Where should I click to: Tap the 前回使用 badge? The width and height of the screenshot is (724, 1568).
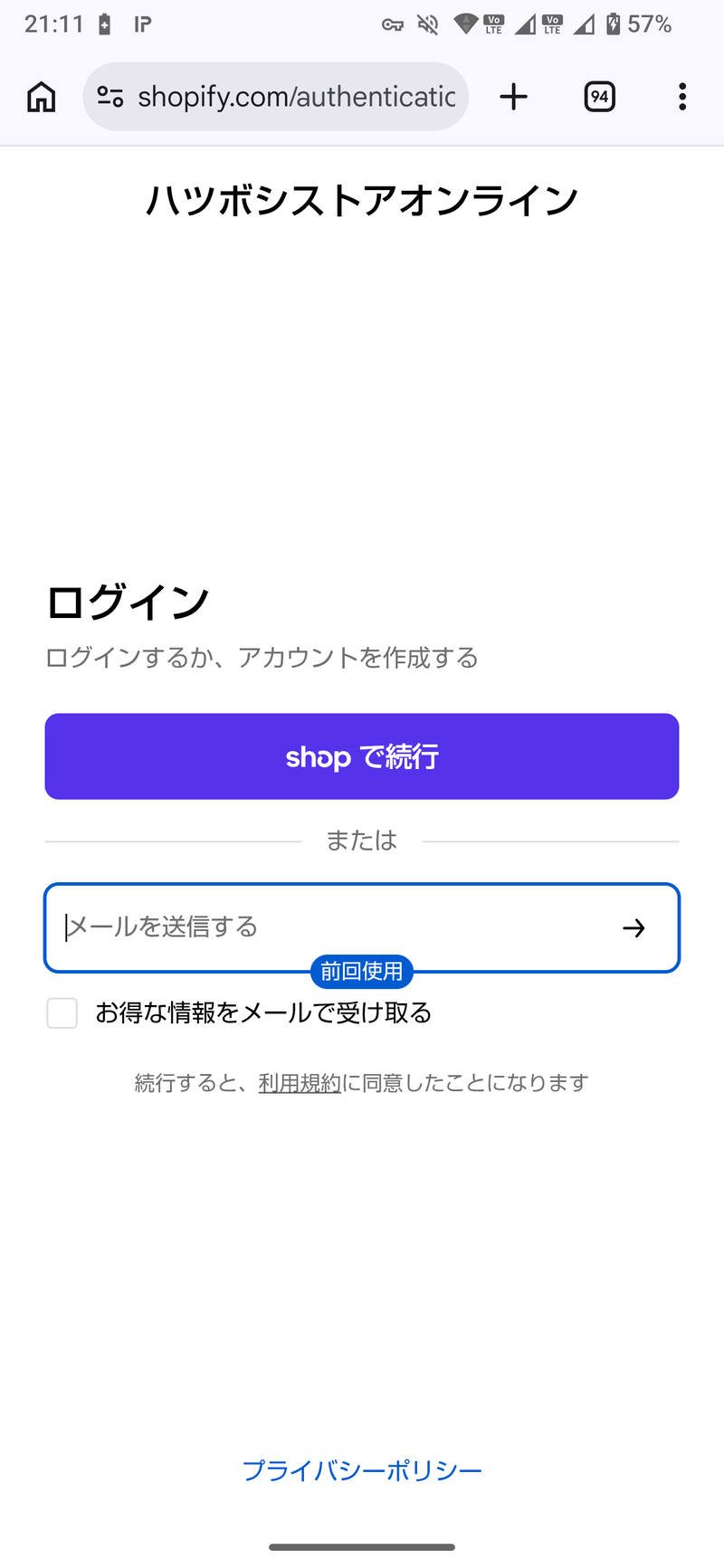tap(362, 971)
